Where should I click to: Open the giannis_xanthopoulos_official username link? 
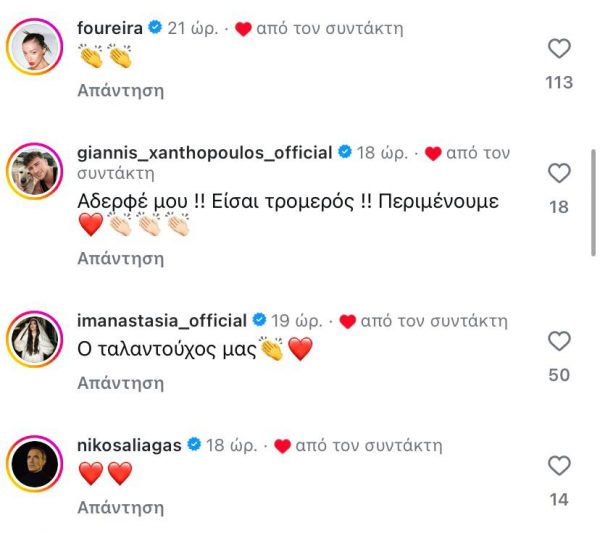coord(204,153)
